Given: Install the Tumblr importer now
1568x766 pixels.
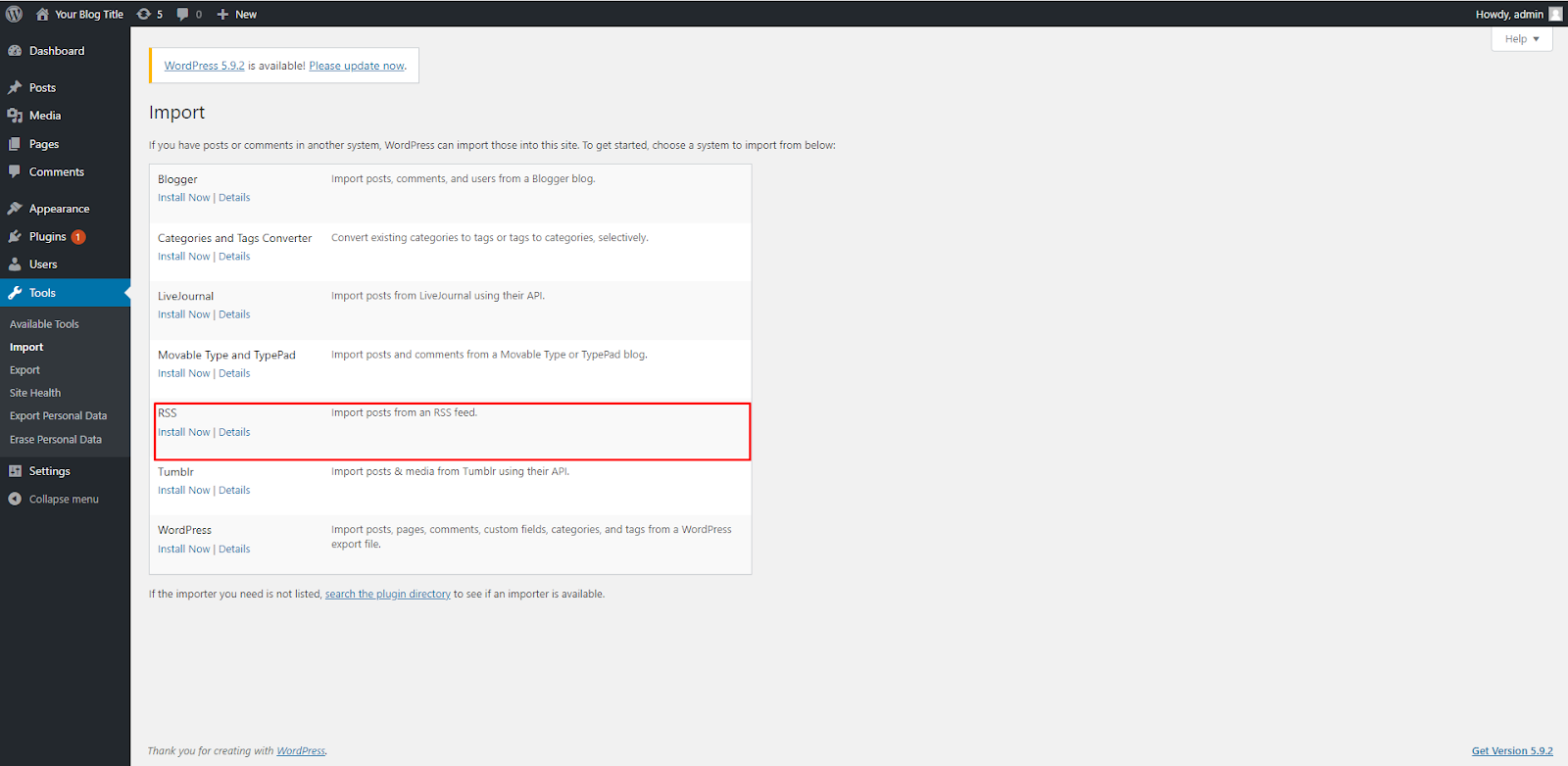Looking at the screenshot, I should [x=184, y=491].
